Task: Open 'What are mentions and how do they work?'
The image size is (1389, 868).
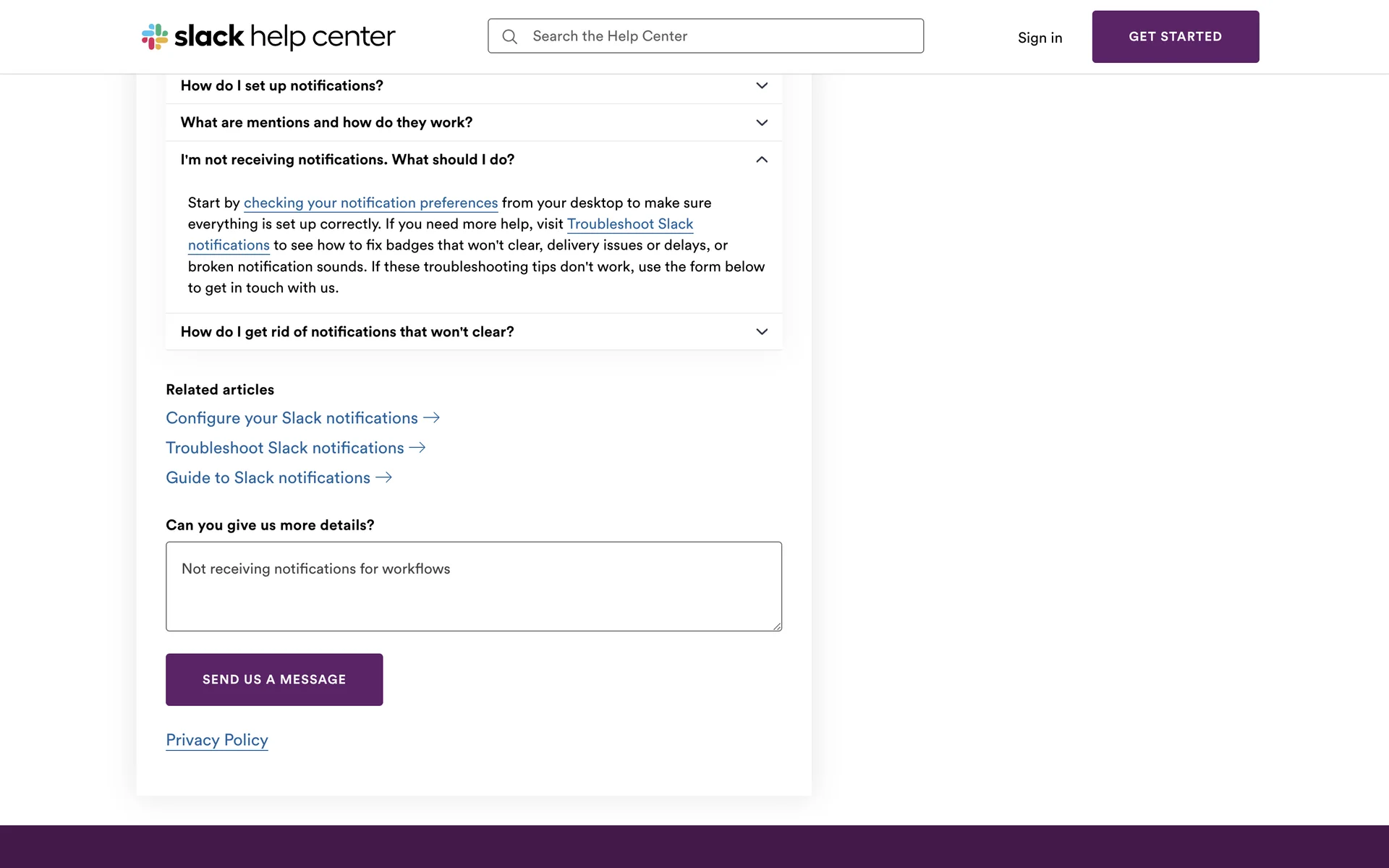Action: pyautogui.click(x=326, y=123)
